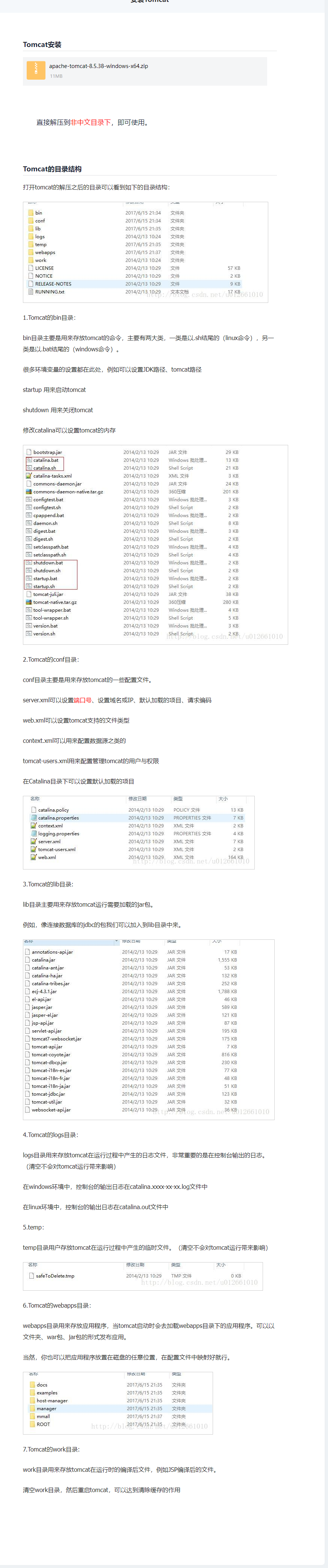328x1568 pixels.
Task: Click the web.xml file icon in conf listing
Action: (33, 858)
